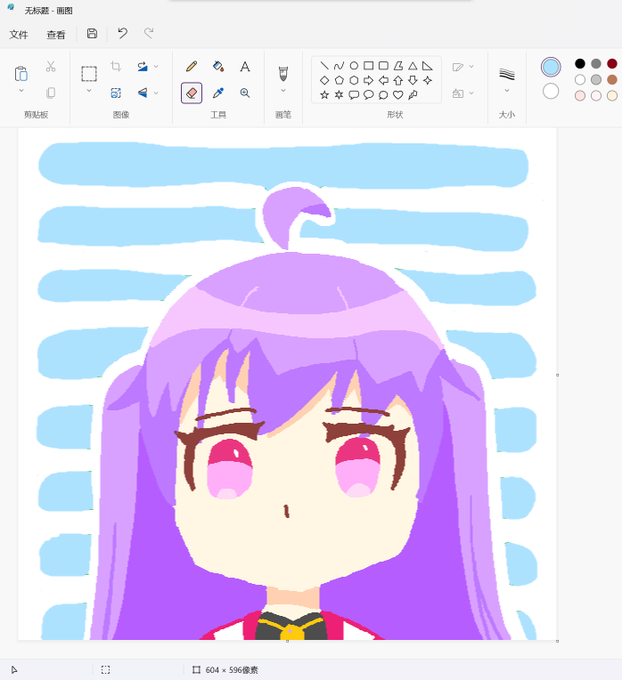Pick the cream palette color
Screen dimensions: 622x680
612,96
